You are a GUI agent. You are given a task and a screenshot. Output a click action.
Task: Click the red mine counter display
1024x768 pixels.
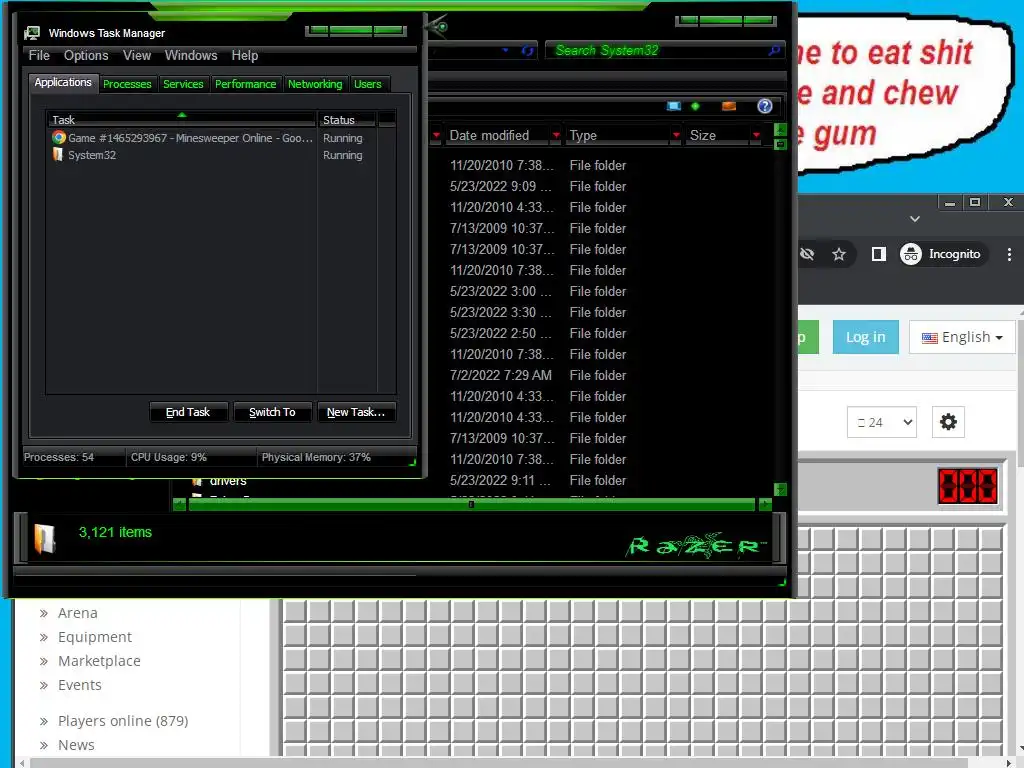[968, 486]
